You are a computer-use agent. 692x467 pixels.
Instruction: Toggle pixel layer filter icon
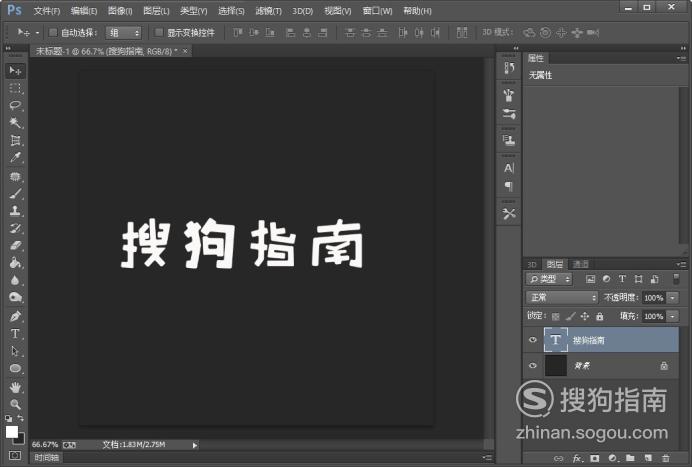click(590, 279)
